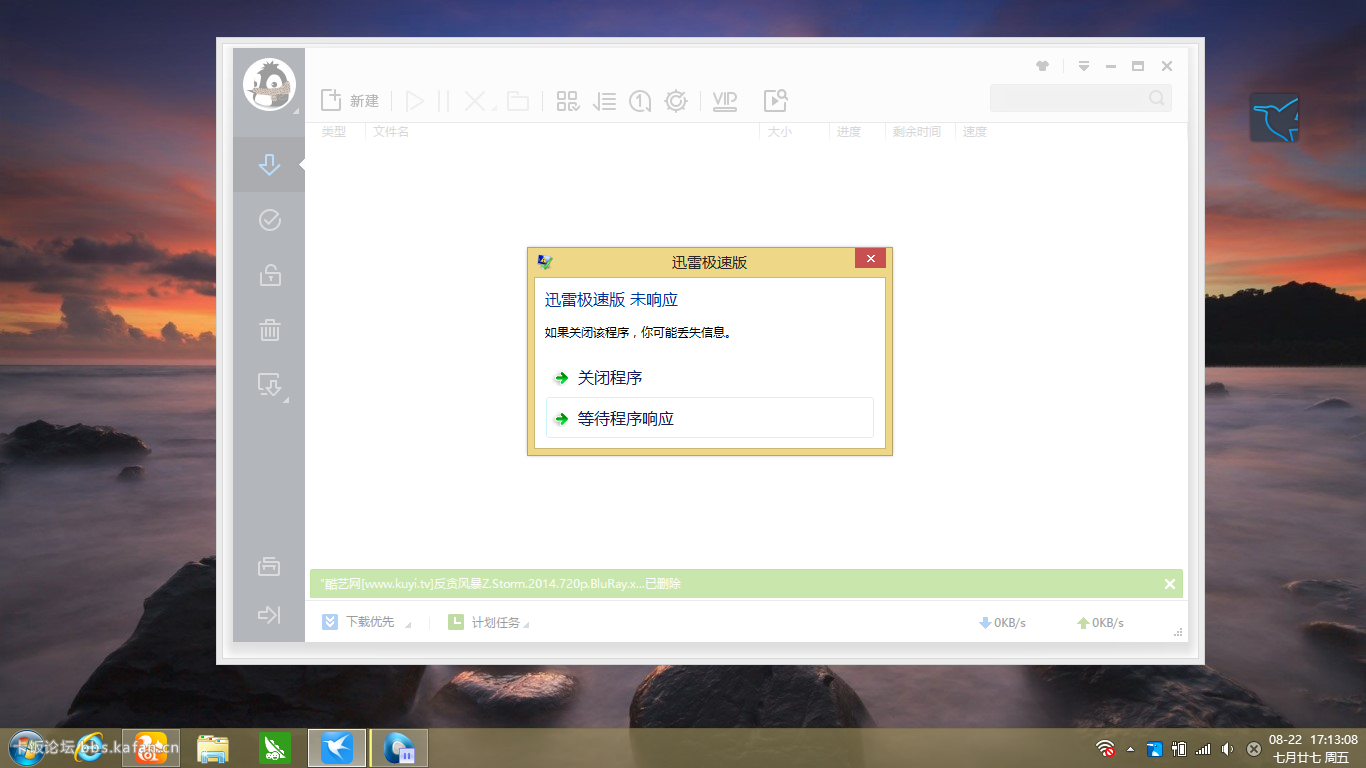The image size is (1366, 768).
Task: Click the penguin user avatar
Action: pos(269,85)
